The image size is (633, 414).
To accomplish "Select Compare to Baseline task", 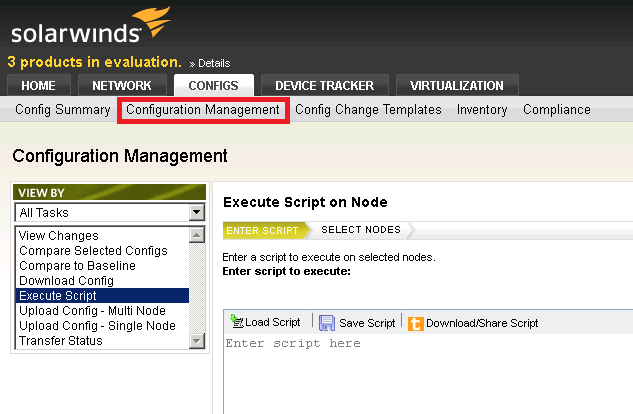I will [x=102, y=266].
